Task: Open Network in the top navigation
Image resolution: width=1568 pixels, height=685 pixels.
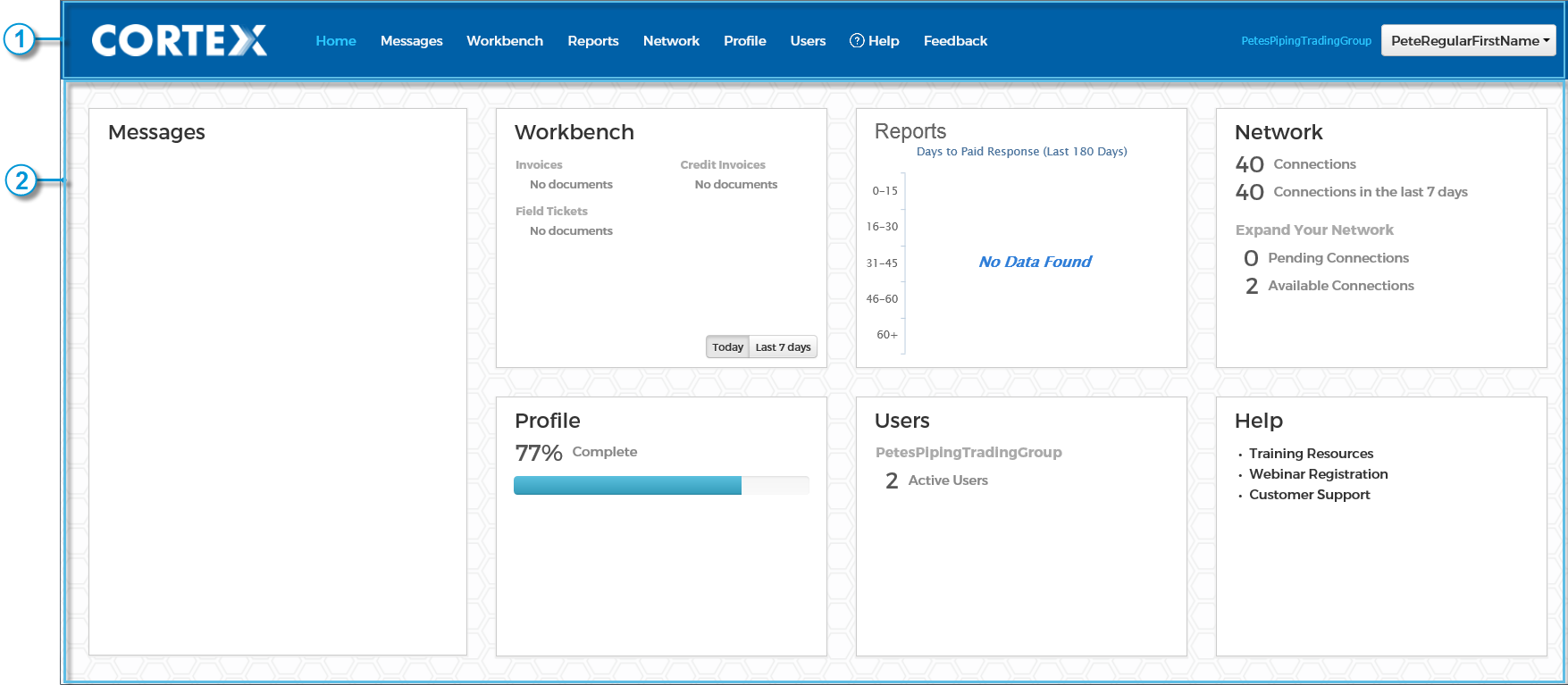Action: pos(671,41)
